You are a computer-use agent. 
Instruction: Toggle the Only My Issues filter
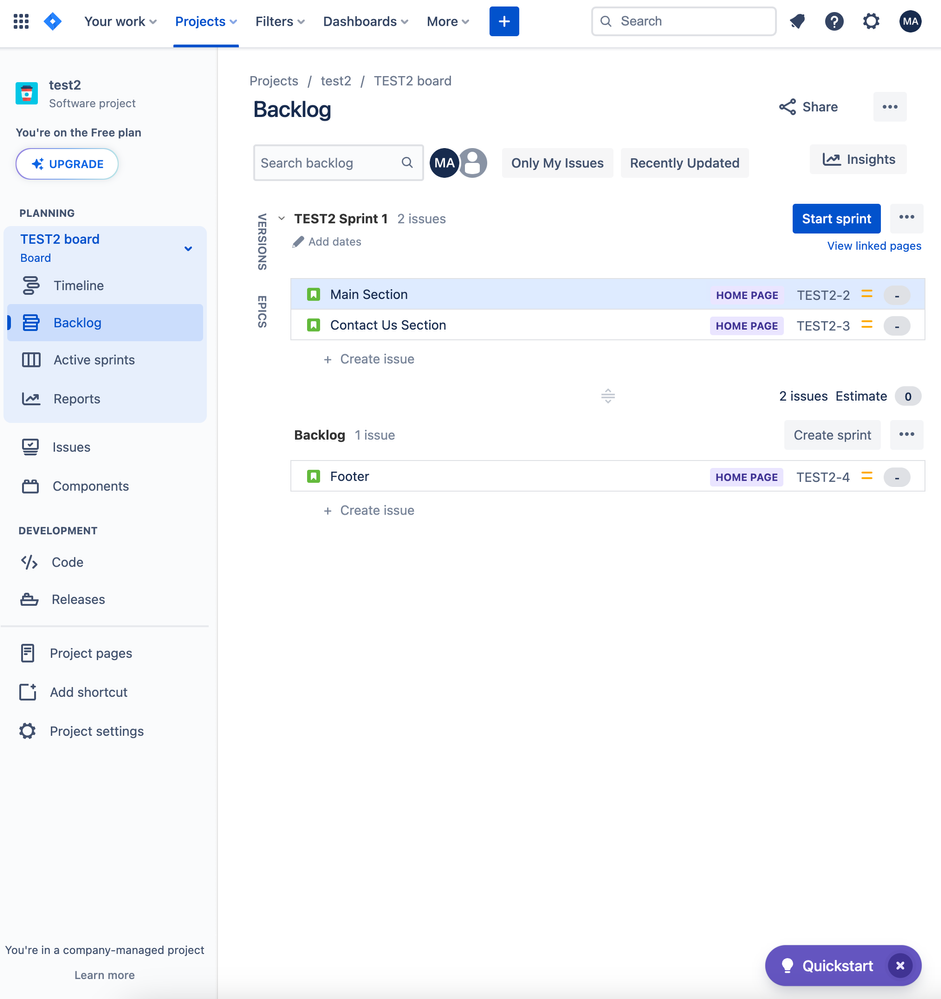click(557, 163)
